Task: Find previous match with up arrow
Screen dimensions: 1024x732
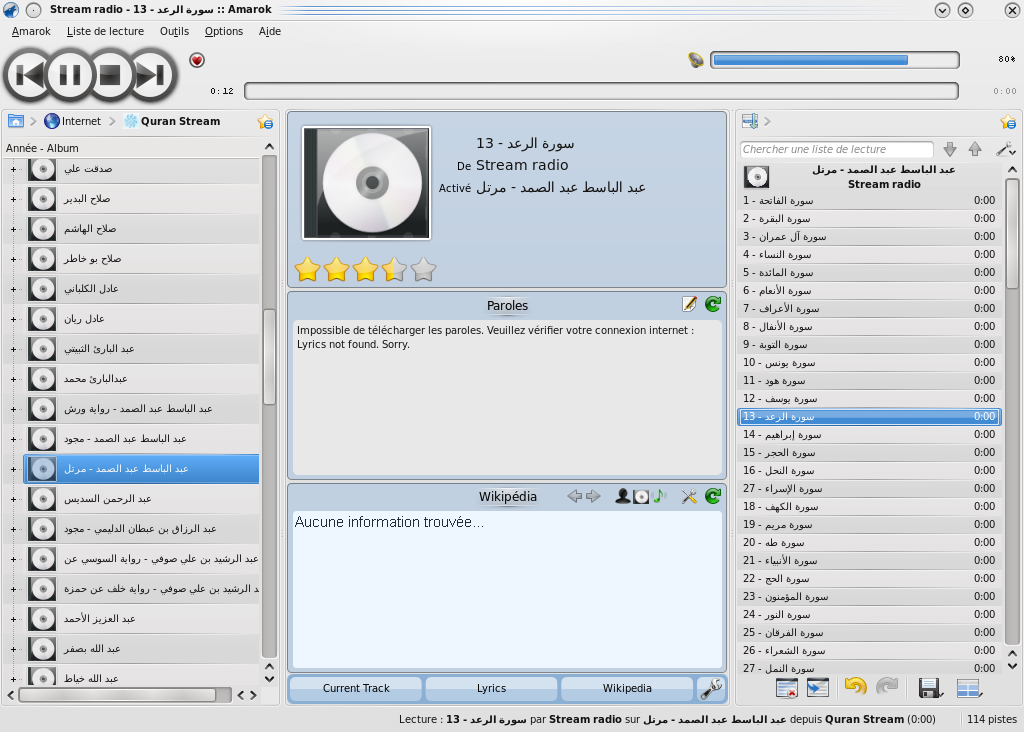Action: (975, 150)
